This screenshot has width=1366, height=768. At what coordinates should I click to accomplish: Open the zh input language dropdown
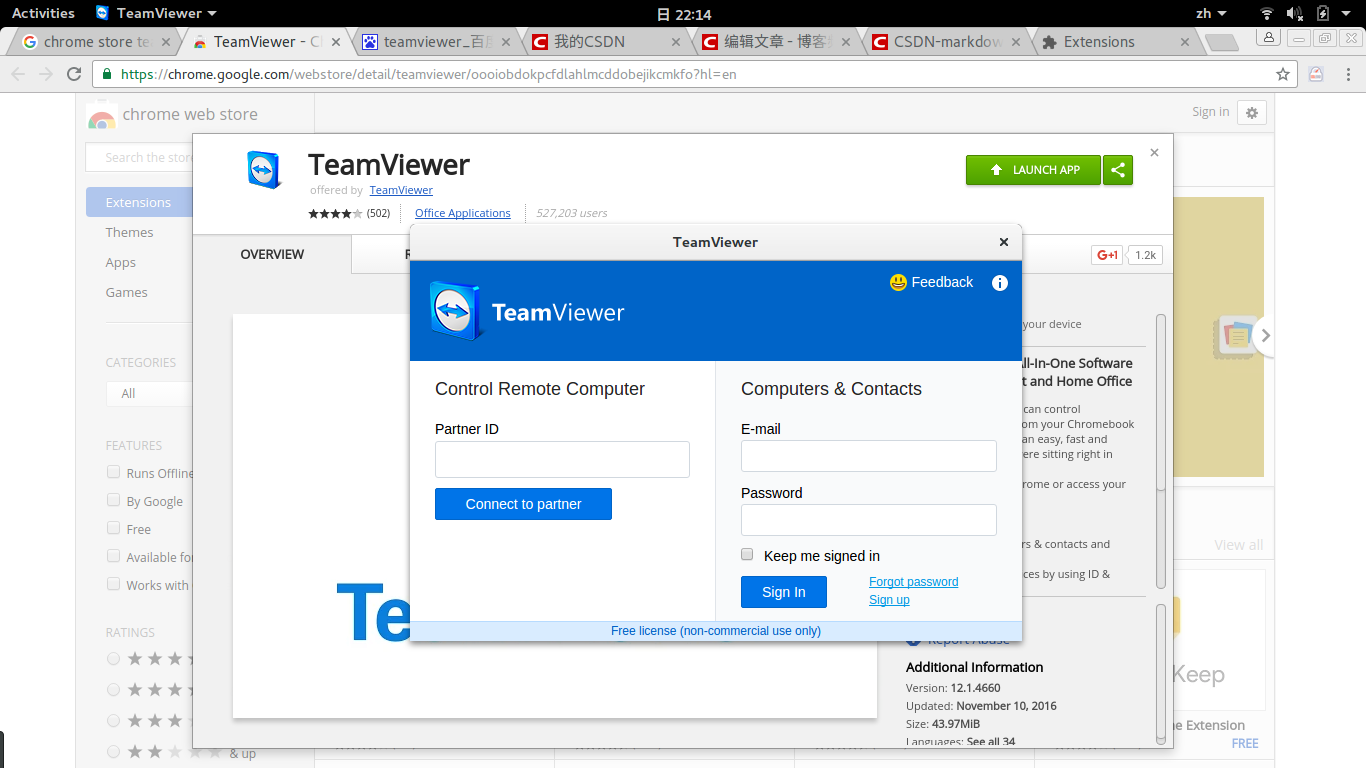1211,13
